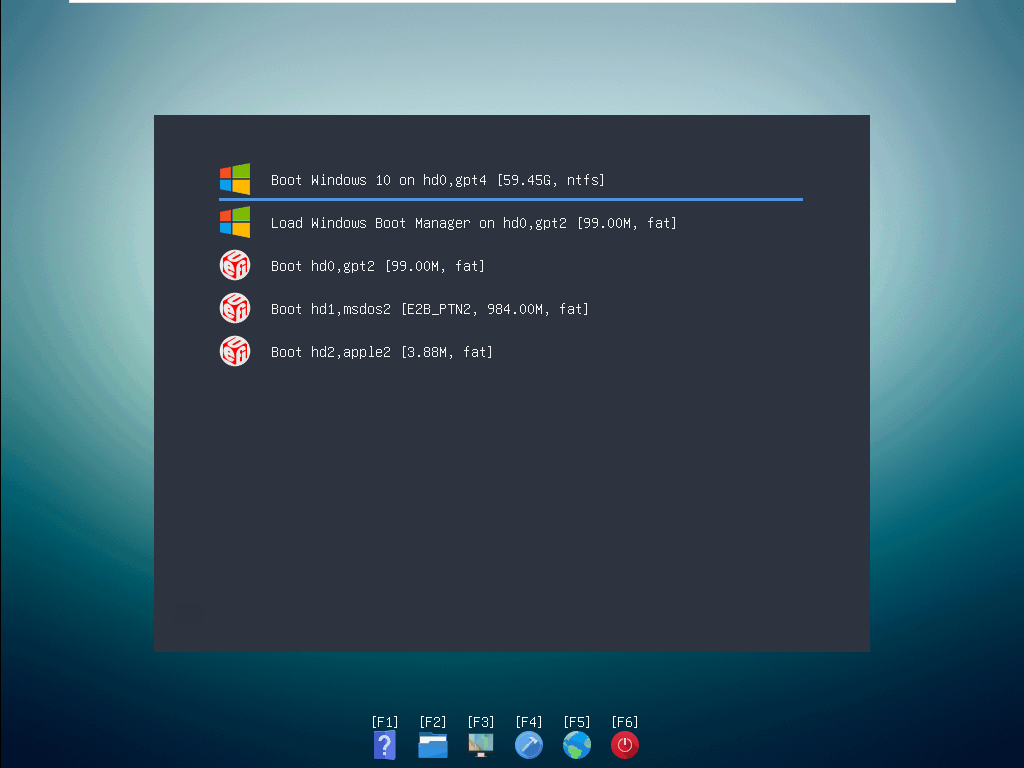Click the [F2] label

coord(433,722)
